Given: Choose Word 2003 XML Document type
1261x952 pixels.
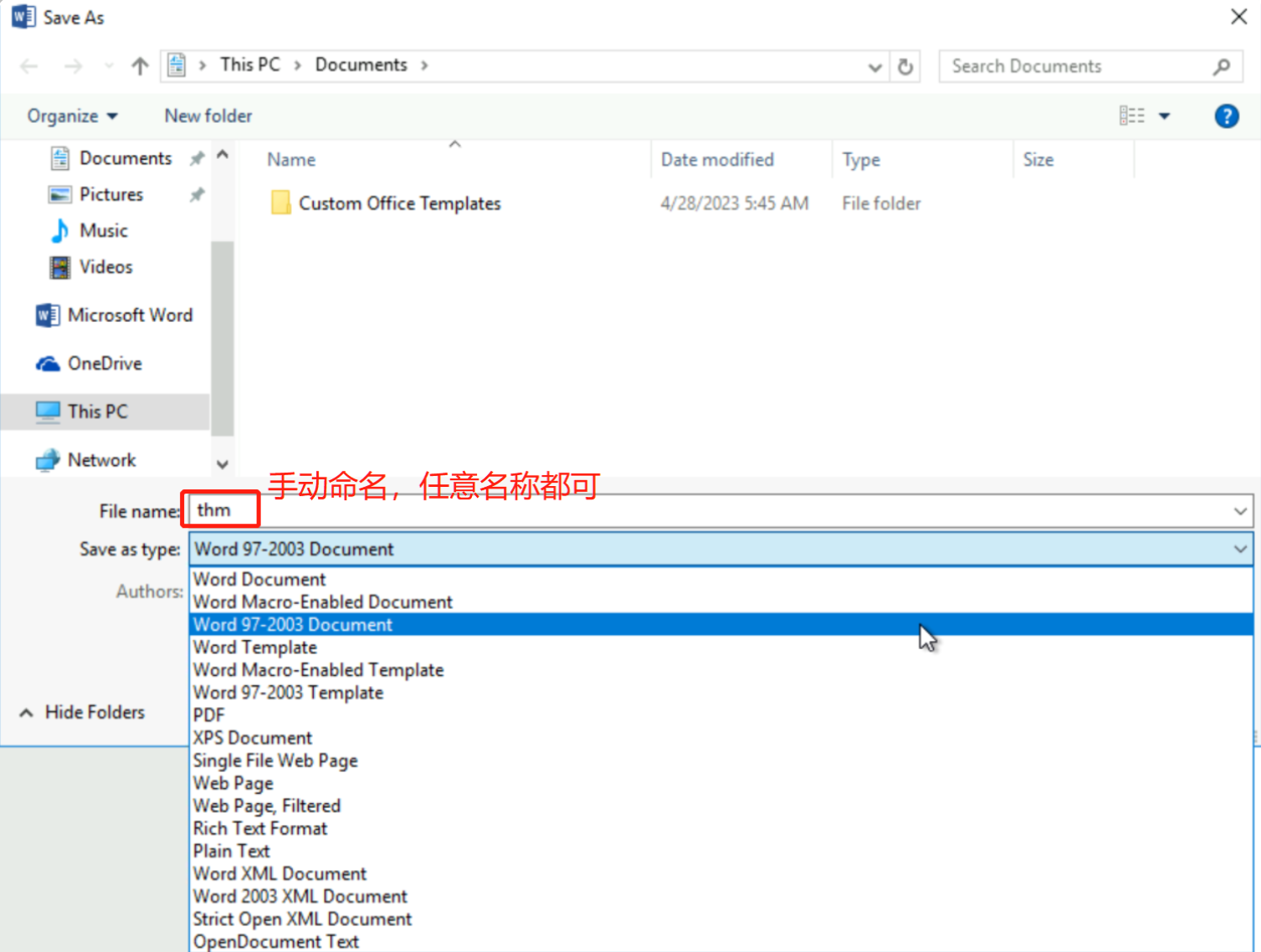Looking at the screenshot, I should [721, 896].
